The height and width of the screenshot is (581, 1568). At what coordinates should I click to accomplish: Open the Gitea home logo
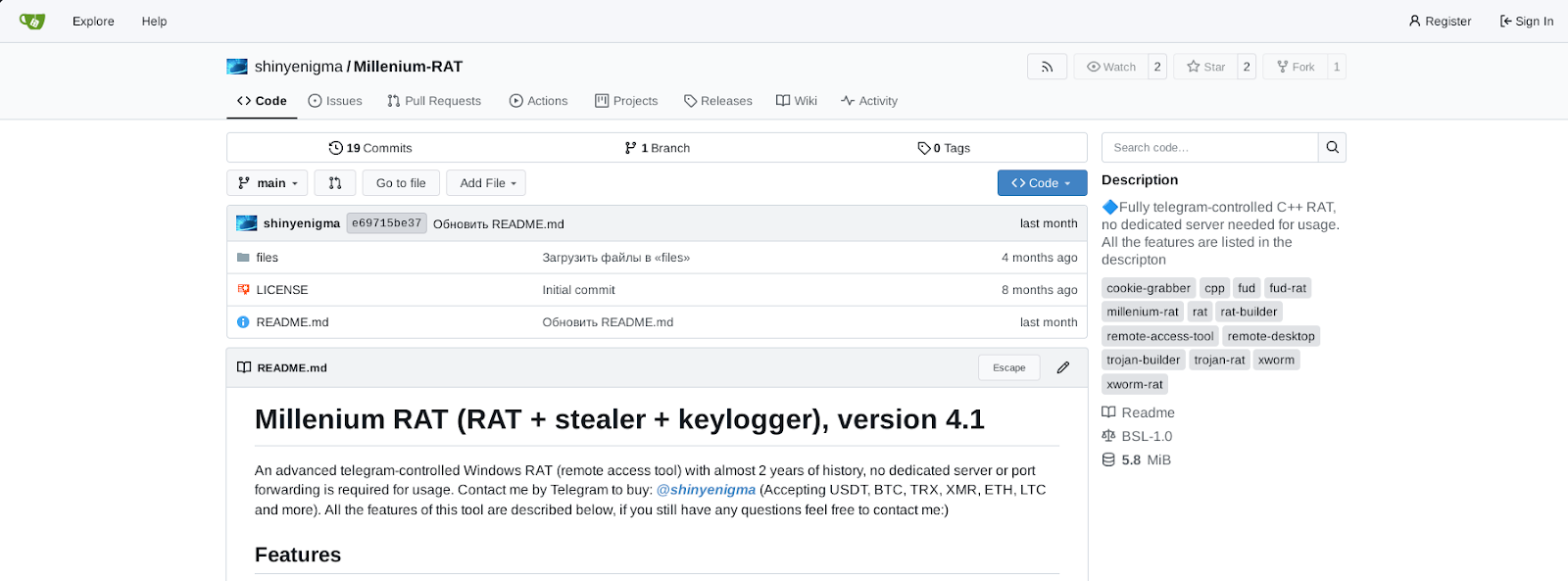coord(32,21)
